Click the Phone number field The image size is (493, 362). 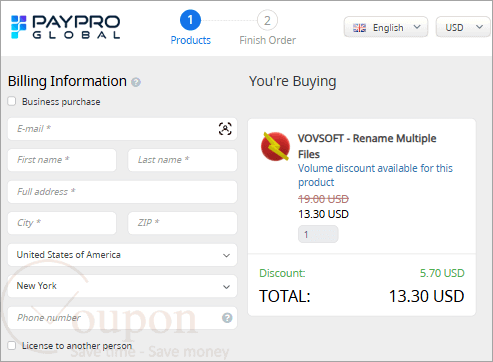click(x=122, y=318)
